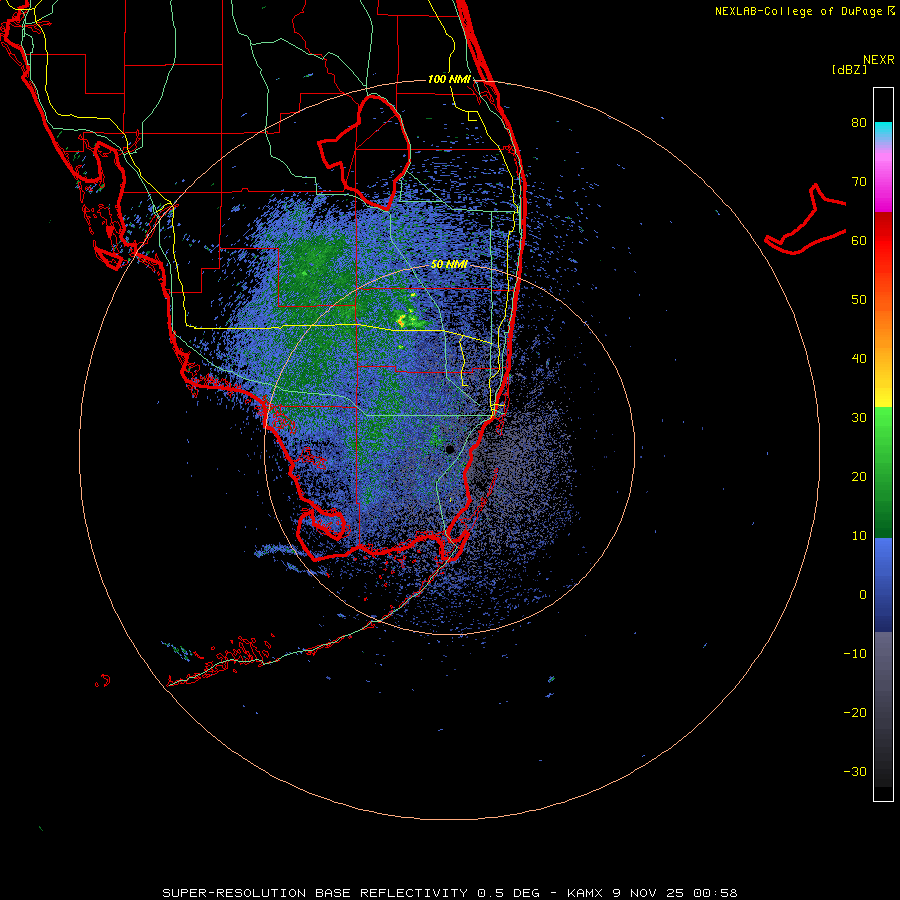The image size is (900, 900).
Task: Click the strongest yellow-red storm cell echo
Action: point(401,322)
